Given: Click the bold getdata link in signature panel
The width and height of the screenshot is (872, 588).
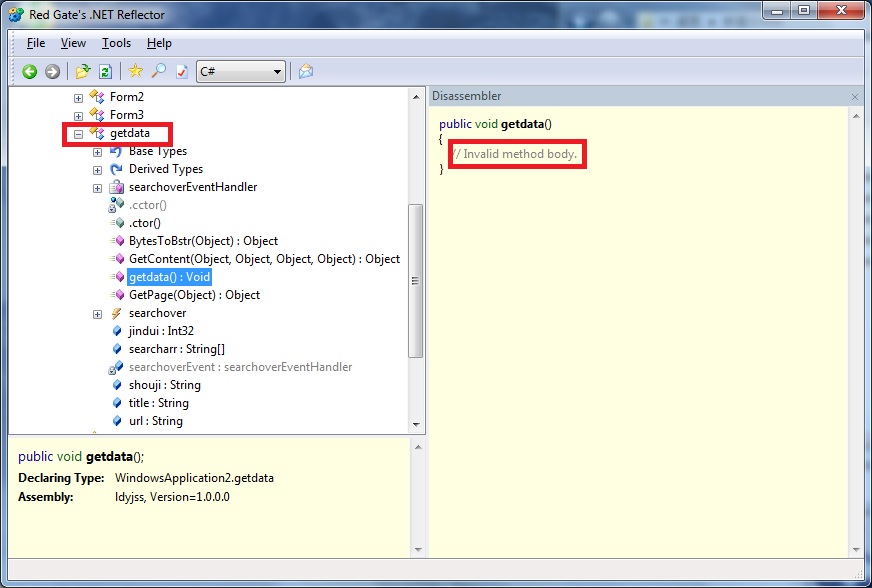Looking at the screenshot, I should [110, 457].
